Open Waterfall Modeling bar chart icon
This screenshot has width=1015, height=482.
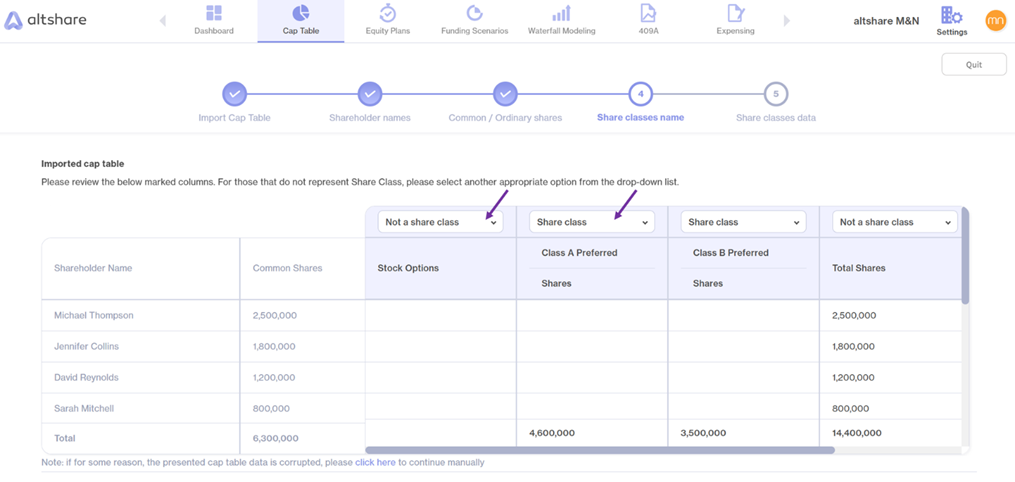click(x=561, y=13)
